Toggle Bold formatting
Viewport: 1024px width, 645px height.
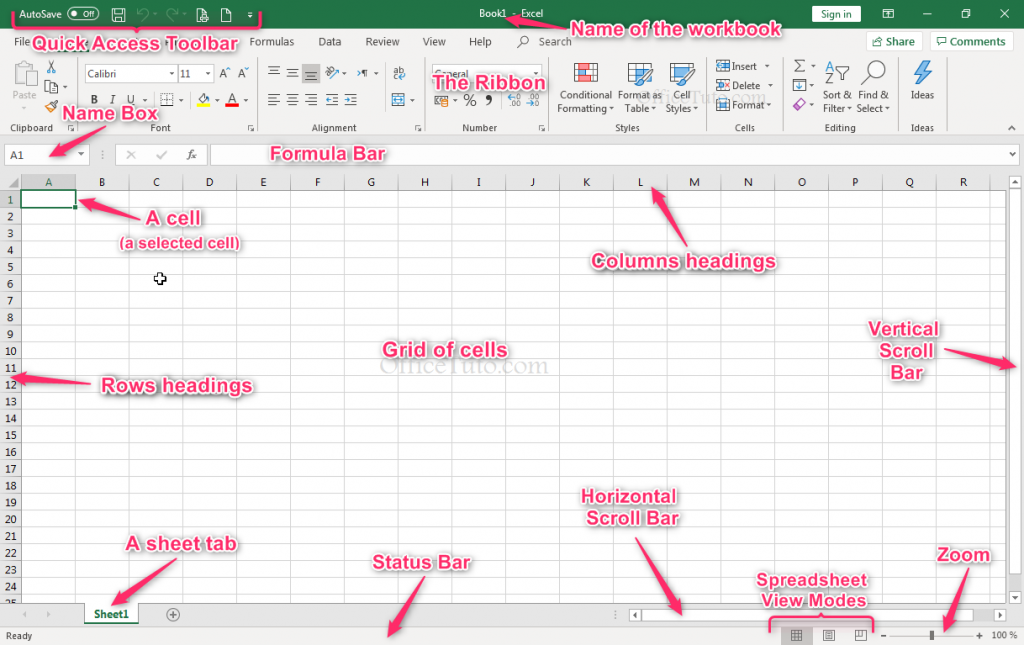click(93, 99)
